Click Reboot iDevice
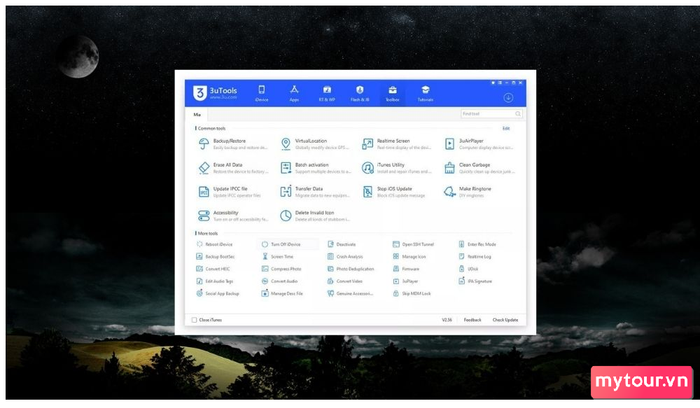This screenshot has width=700, height=408. [x=214, y=244]
